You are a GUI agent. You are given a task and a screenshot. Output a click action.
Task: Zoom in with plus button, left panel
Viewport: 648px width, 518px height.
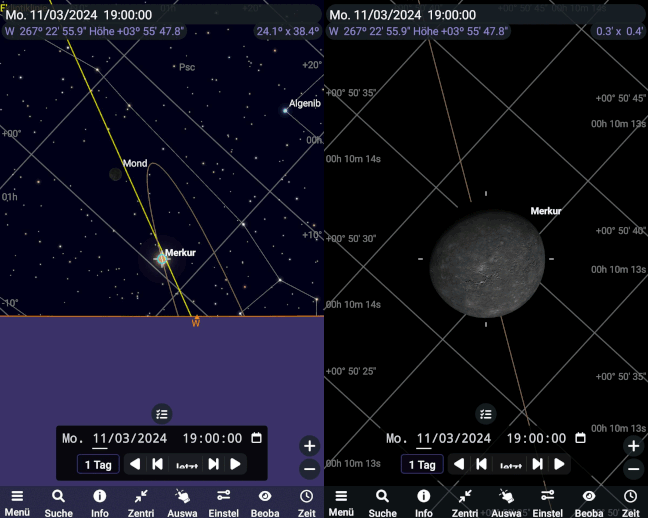(x=310, y=446)
